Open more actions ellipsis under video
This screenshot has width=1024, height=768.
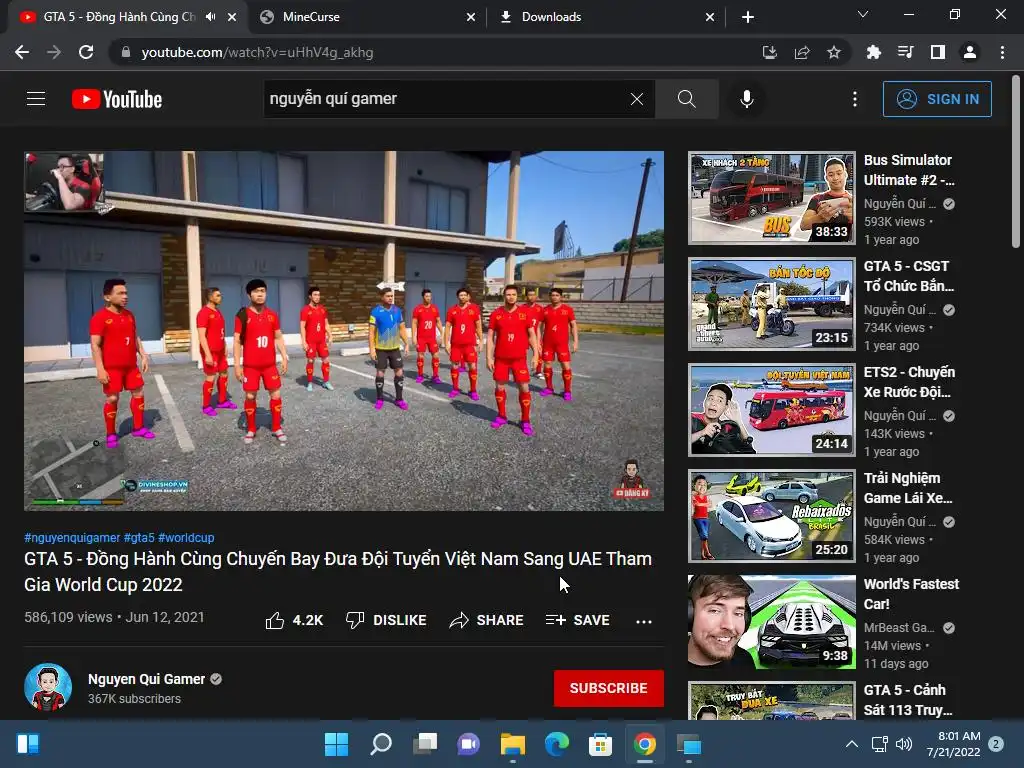point(644,621)
